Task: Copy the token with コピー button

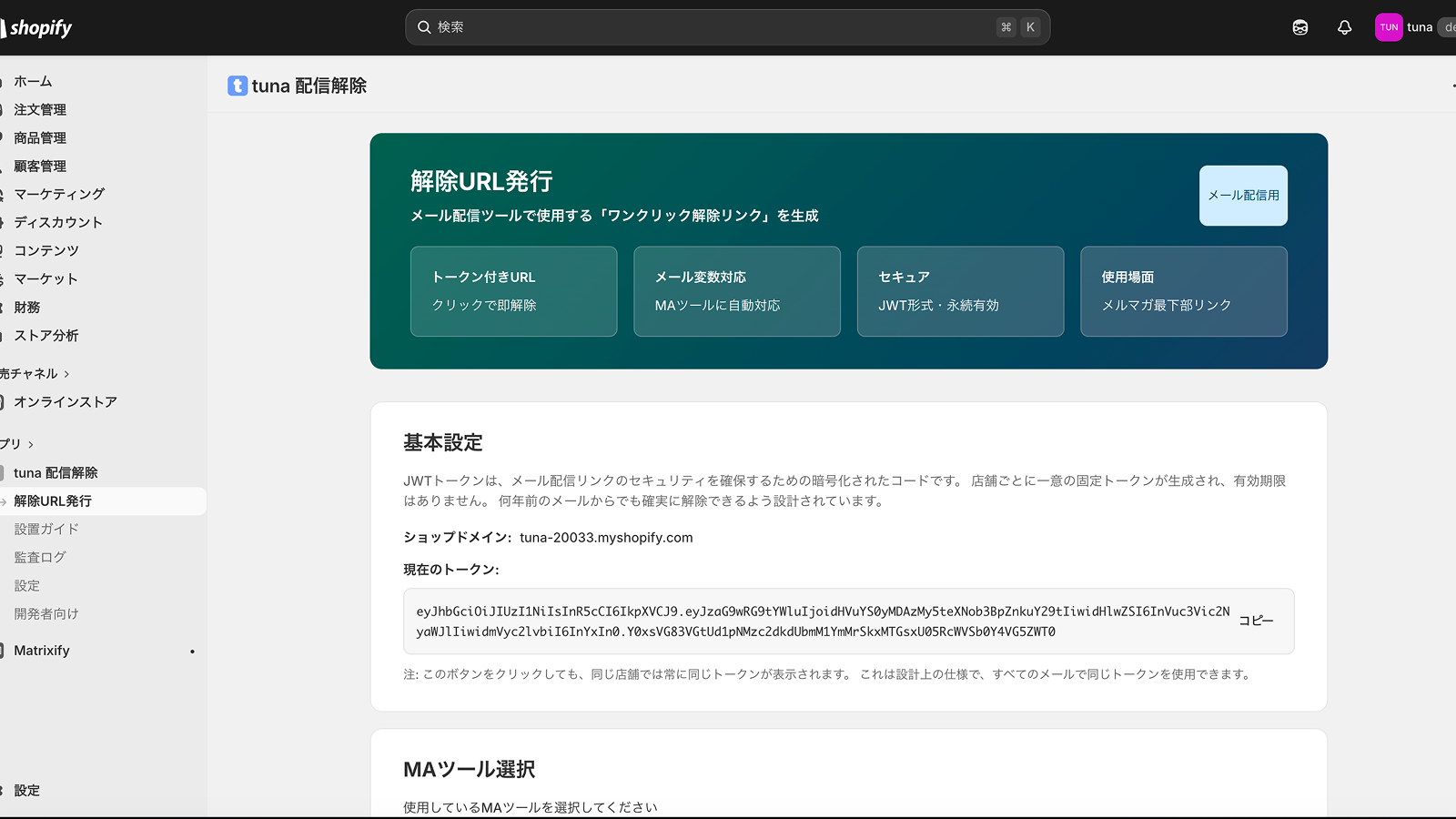Action: coord(1256,621)
